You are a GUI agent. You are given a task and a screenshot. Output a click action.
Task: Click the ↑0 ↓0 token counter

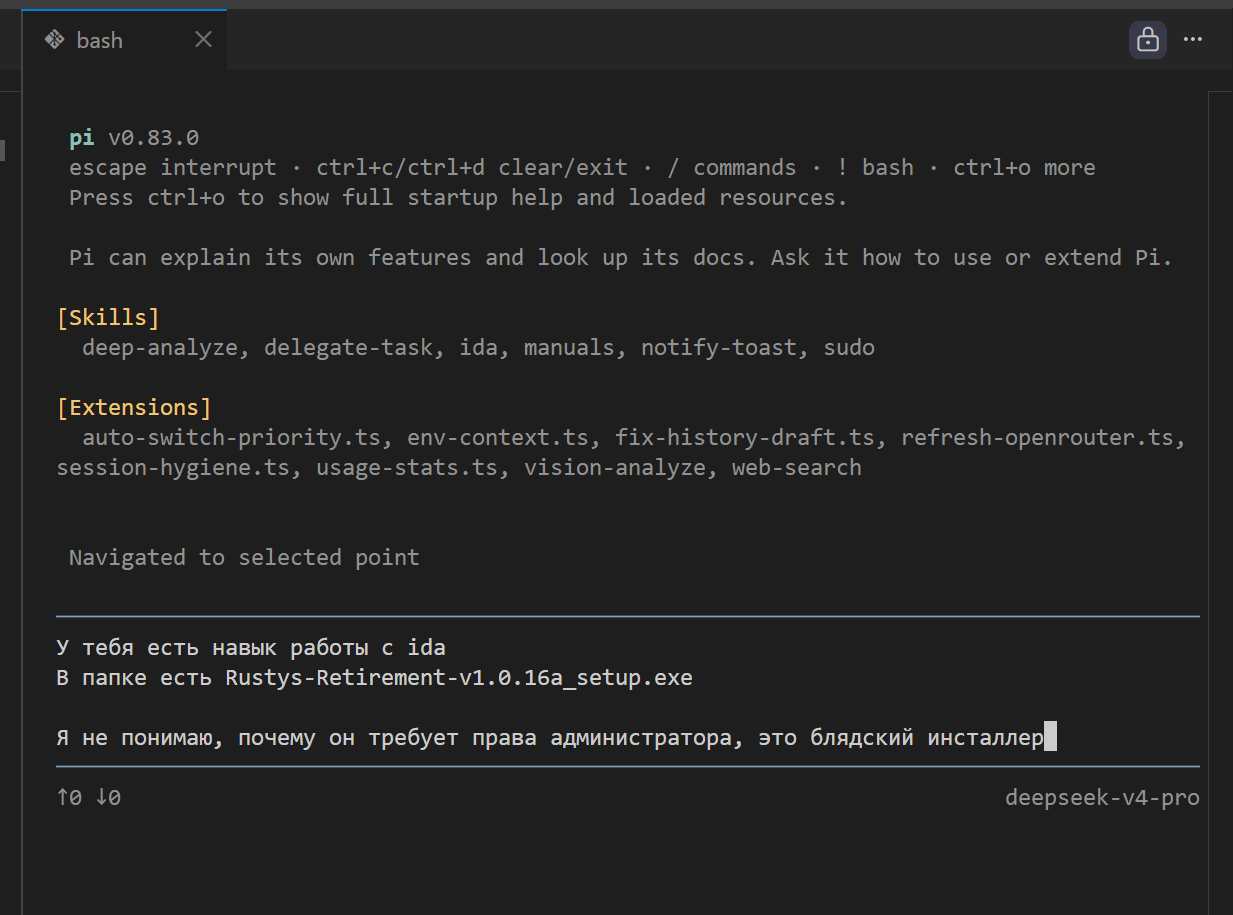coord(89,798)
